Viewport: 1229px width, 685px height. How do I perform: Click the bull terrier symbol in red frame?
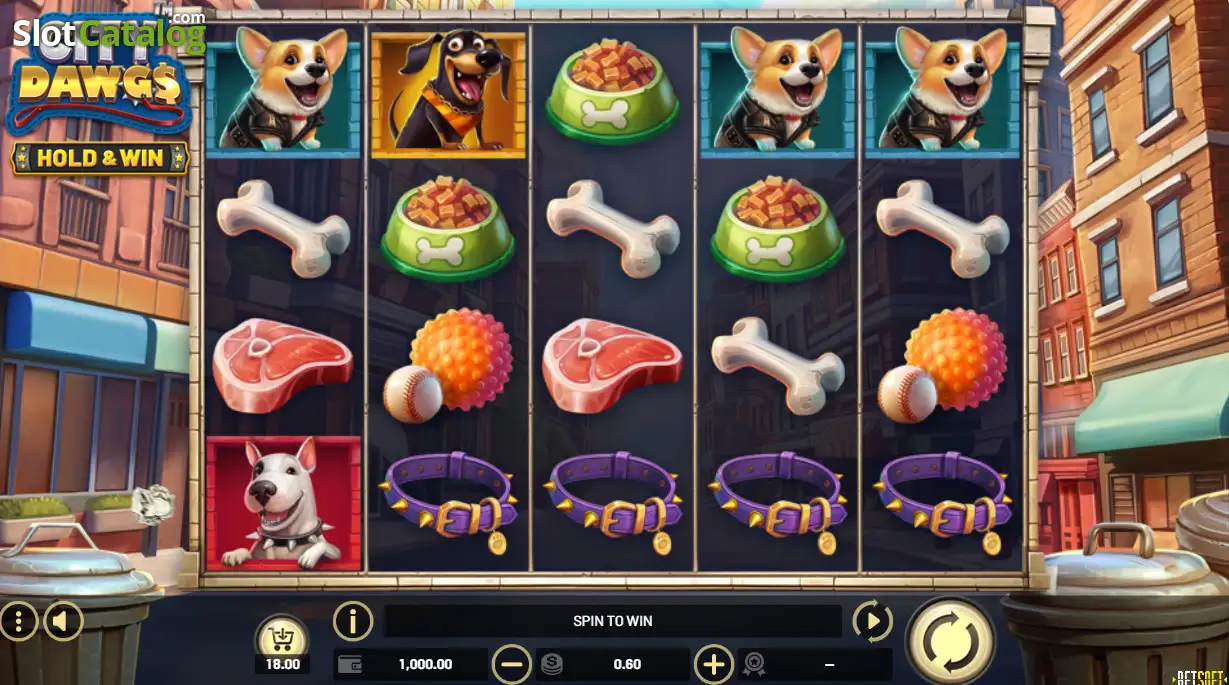[283, 502]
